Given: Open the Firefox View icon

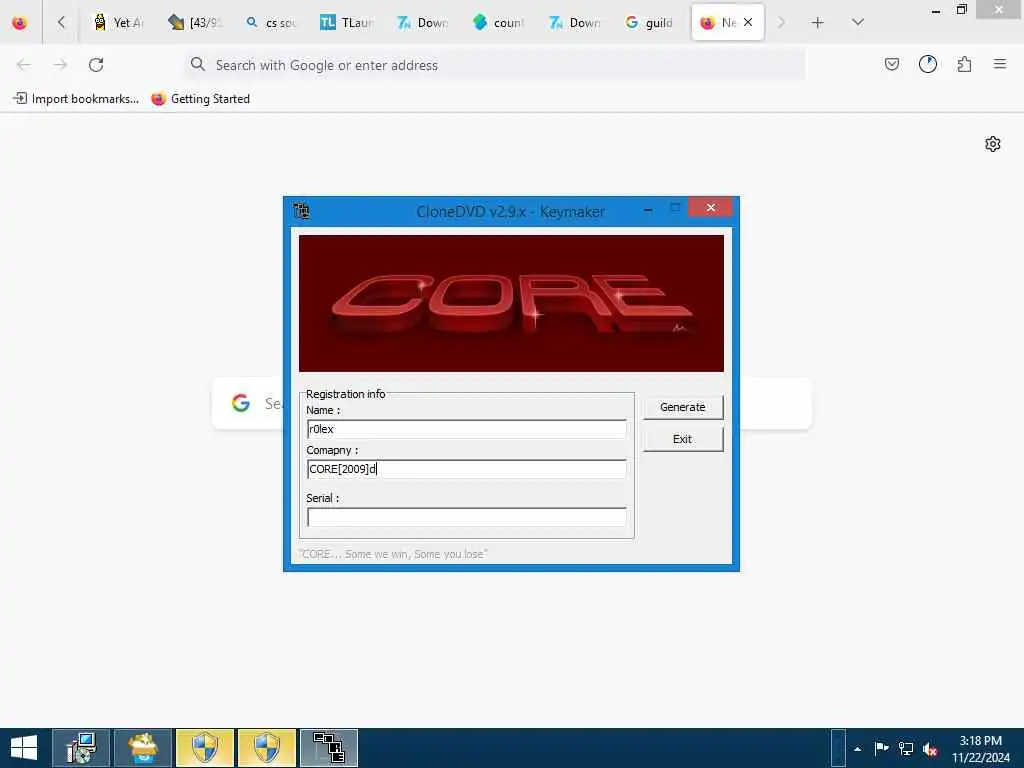Looking at the screenshot, I should tap(20, 23).
